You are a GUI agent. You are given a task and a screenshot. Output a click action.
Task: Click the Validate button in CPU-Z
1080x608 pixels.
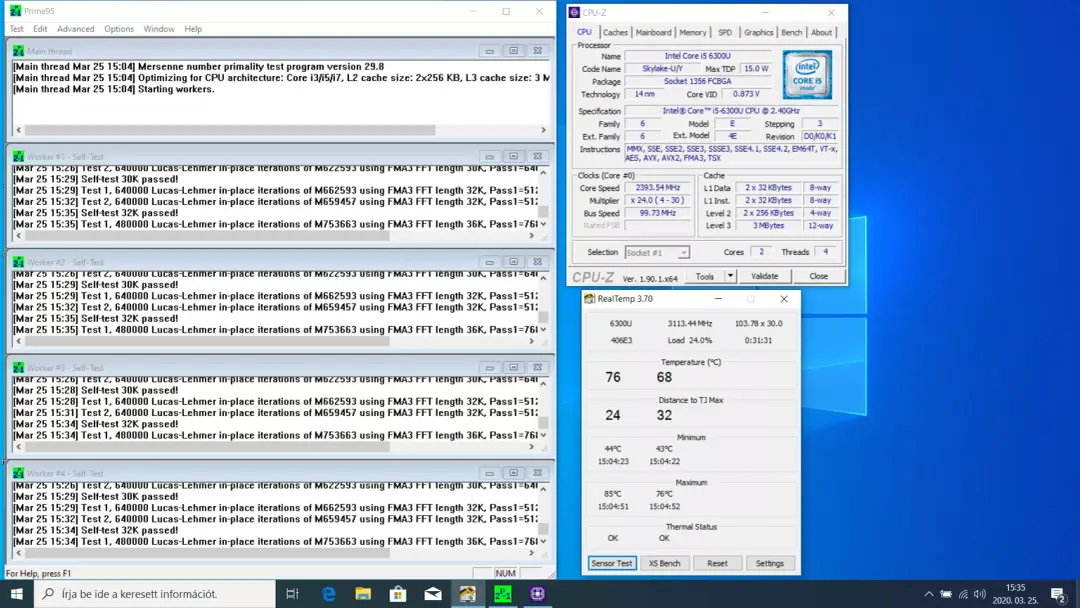pos(765,276)
